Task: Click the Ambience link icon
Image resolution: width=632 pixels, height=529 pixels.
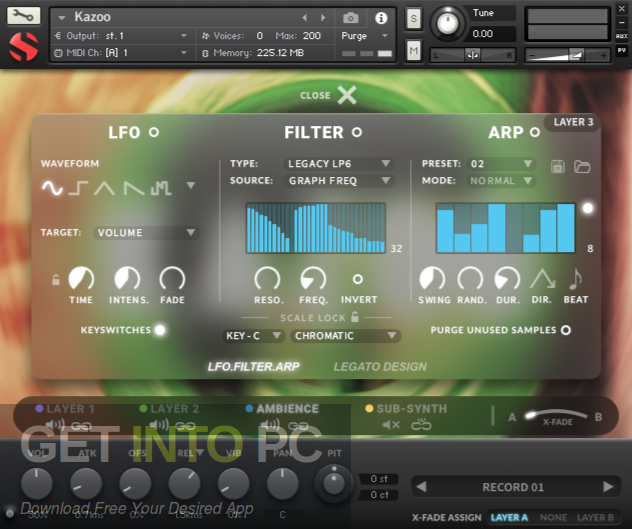Action: (298, 425)
